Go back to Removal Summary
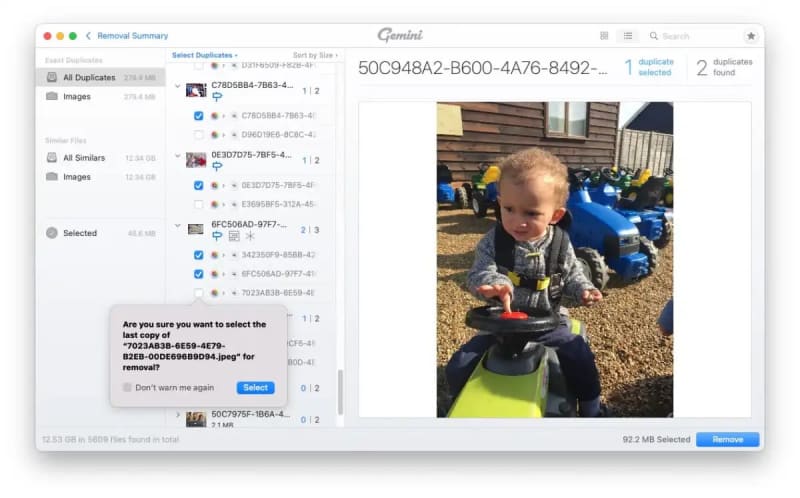The width and height of the screenshot is (800, 498). pyautogui.click(x=127, y=36)
